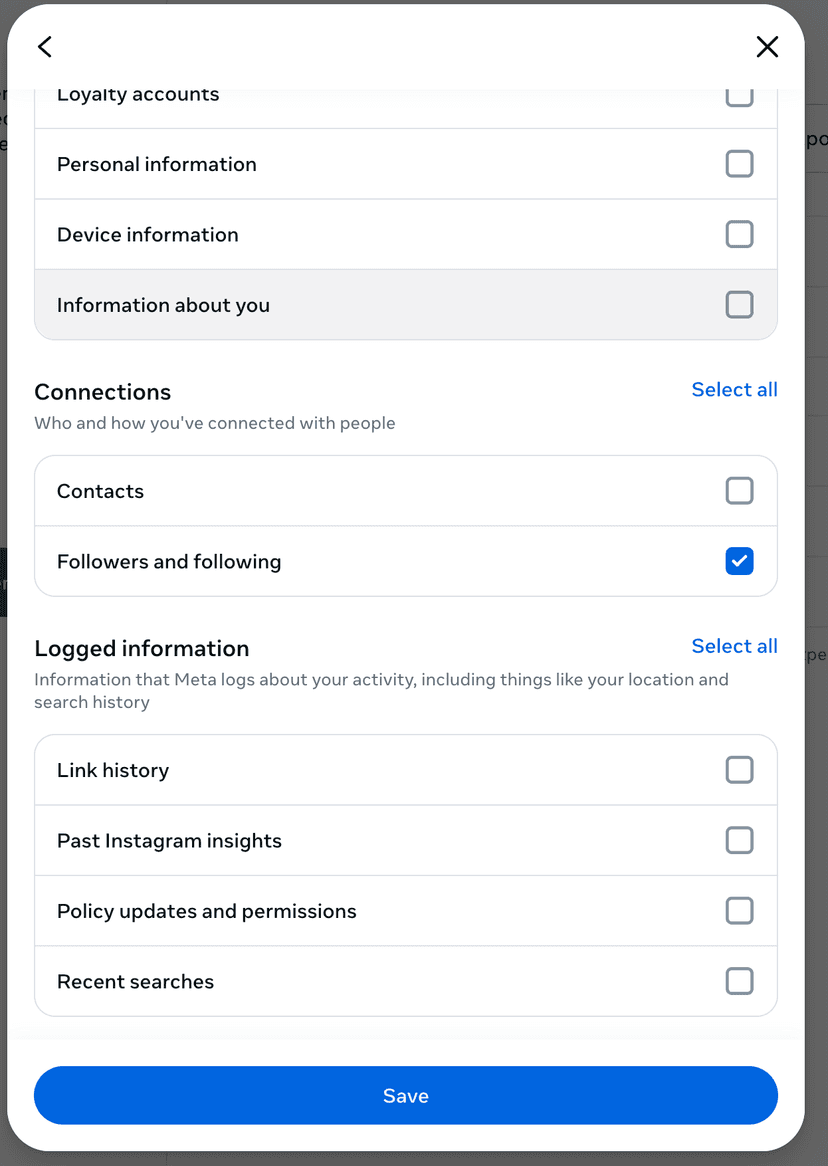Check the Device information box
Viewport: 828px width, 1166px height.
click(739, 234)
